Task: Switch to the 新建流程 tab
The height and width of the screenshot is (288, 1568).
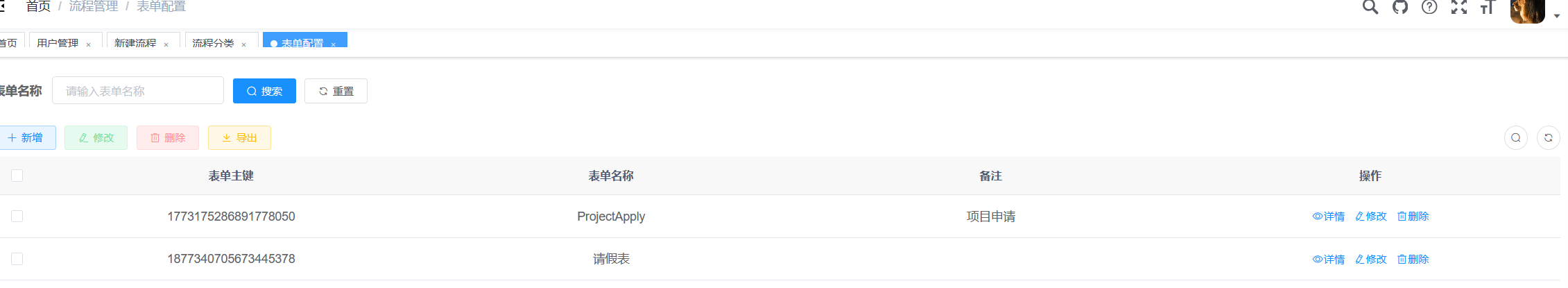Action: [135, 43]
